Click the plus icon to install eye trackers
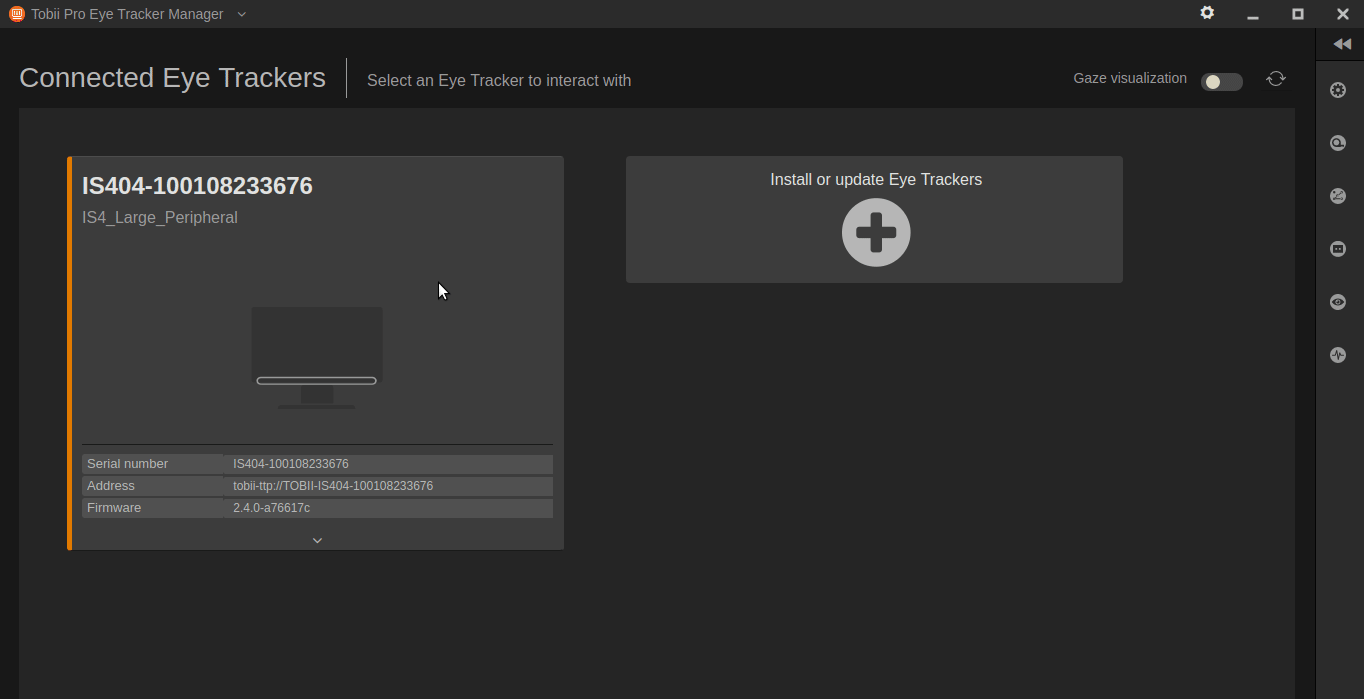This screenshot has width=1364, height=699. [x=876, y=232]
